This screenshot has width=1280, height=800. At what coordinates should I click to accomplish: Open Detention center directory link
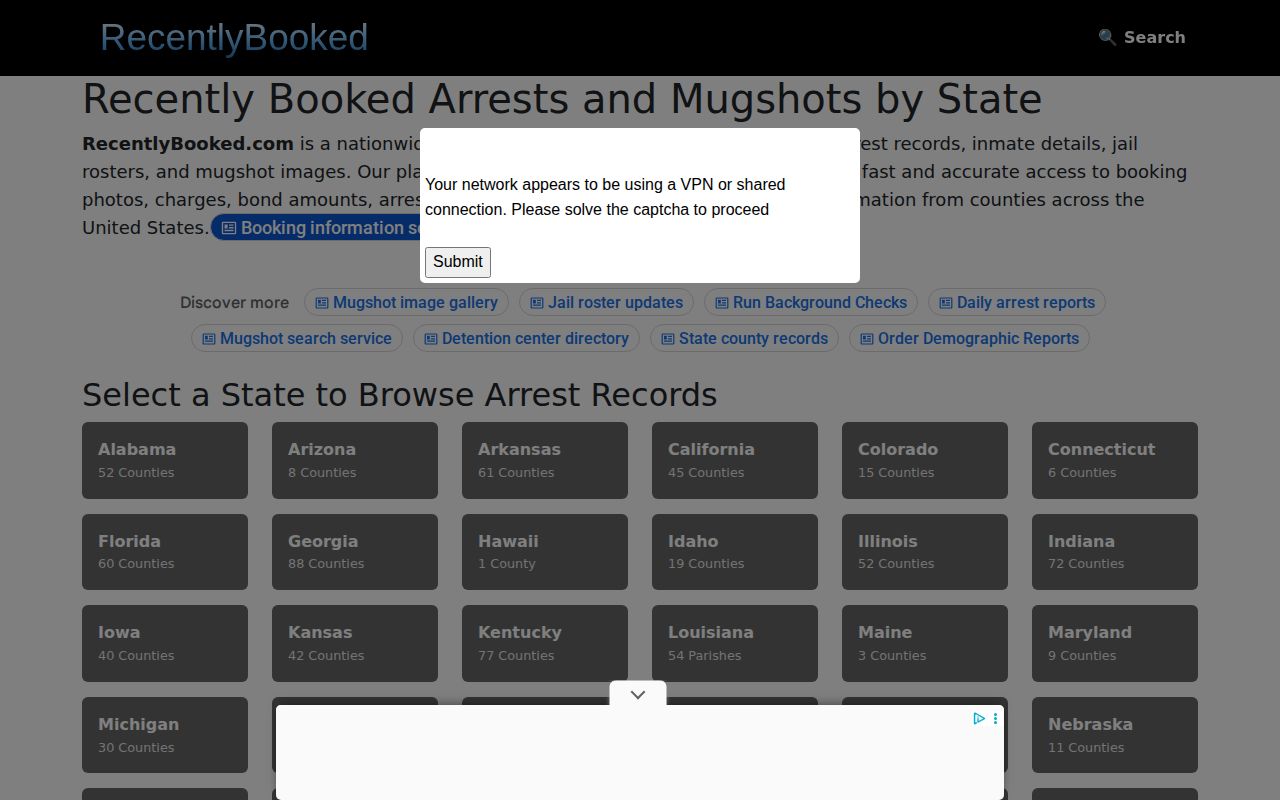(x=526, y=338)
